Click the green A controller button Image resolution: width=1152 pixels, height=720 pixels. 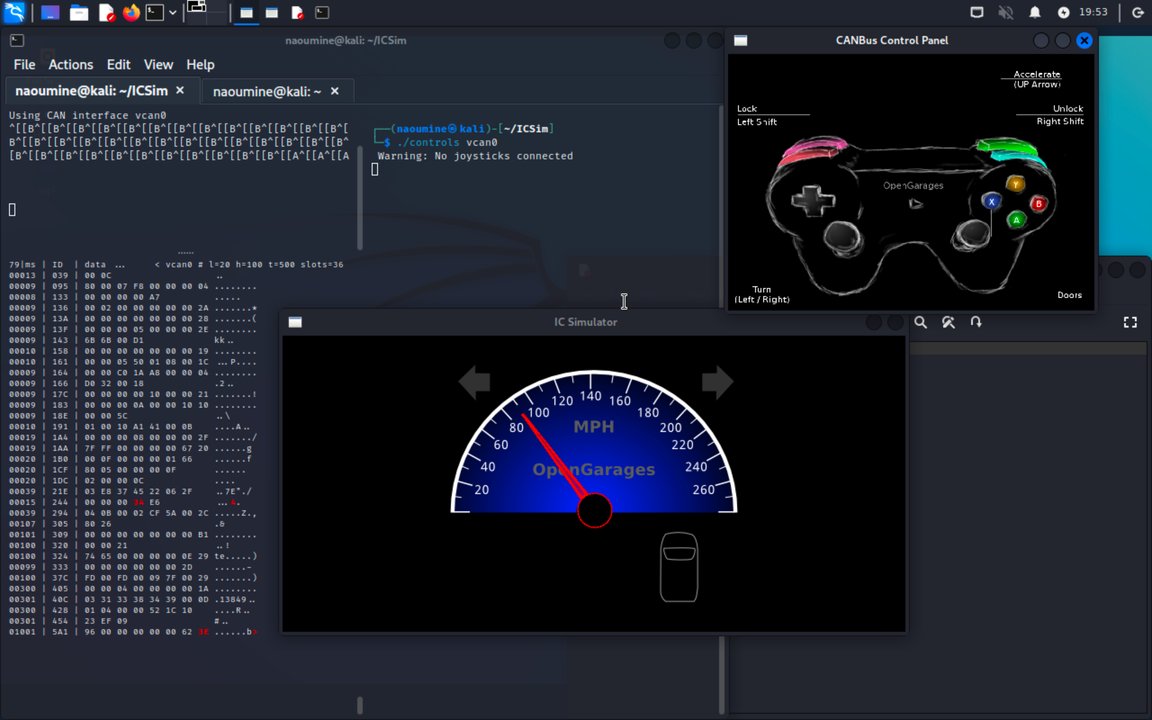(x=1016, y=220)
